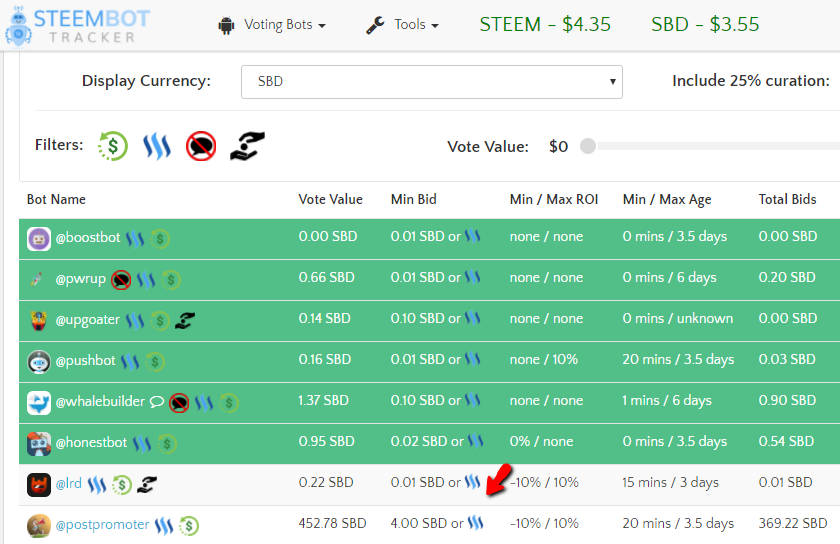Image resolution: width=840 pixels, height=544 pixels.
Task: Click the no-comment icon next to @pwrup
Action: click(x=121, y=280)
